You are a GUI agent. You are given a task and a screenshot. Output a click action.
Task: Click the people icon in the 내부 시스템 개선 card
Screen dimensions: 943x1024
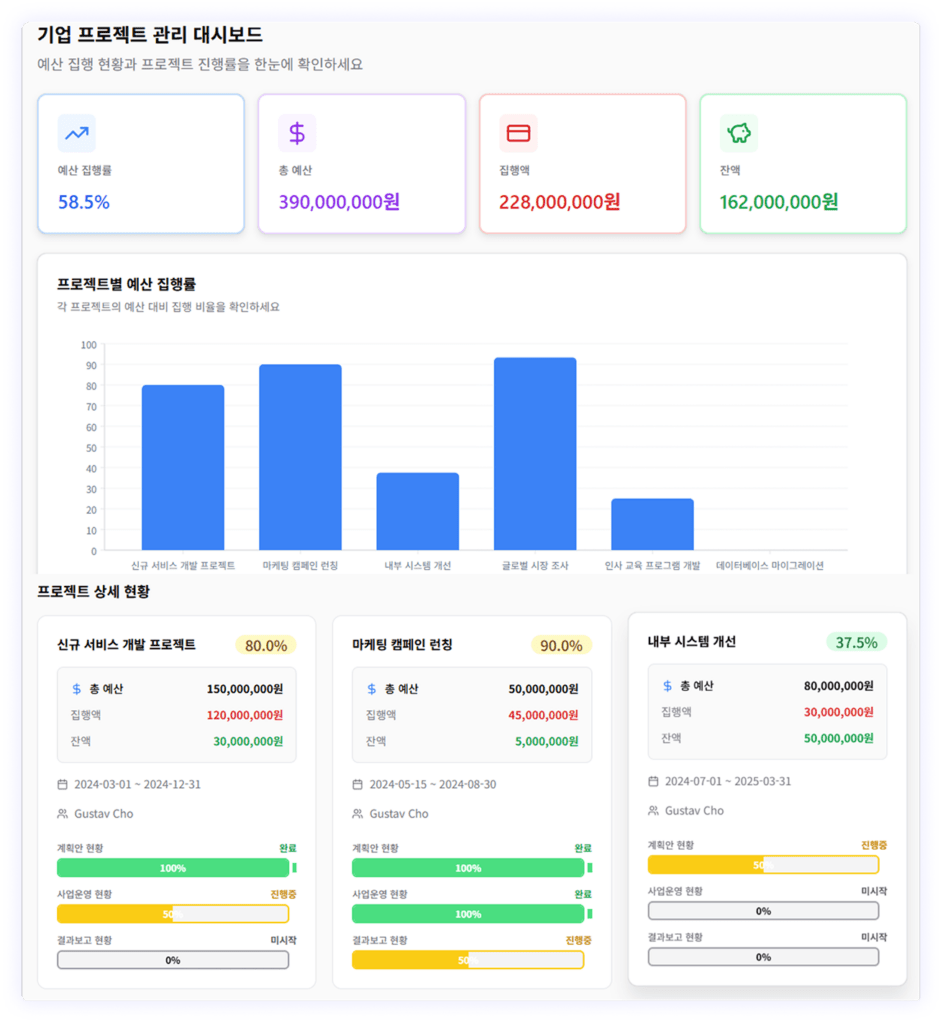click(x=653, y=811)
